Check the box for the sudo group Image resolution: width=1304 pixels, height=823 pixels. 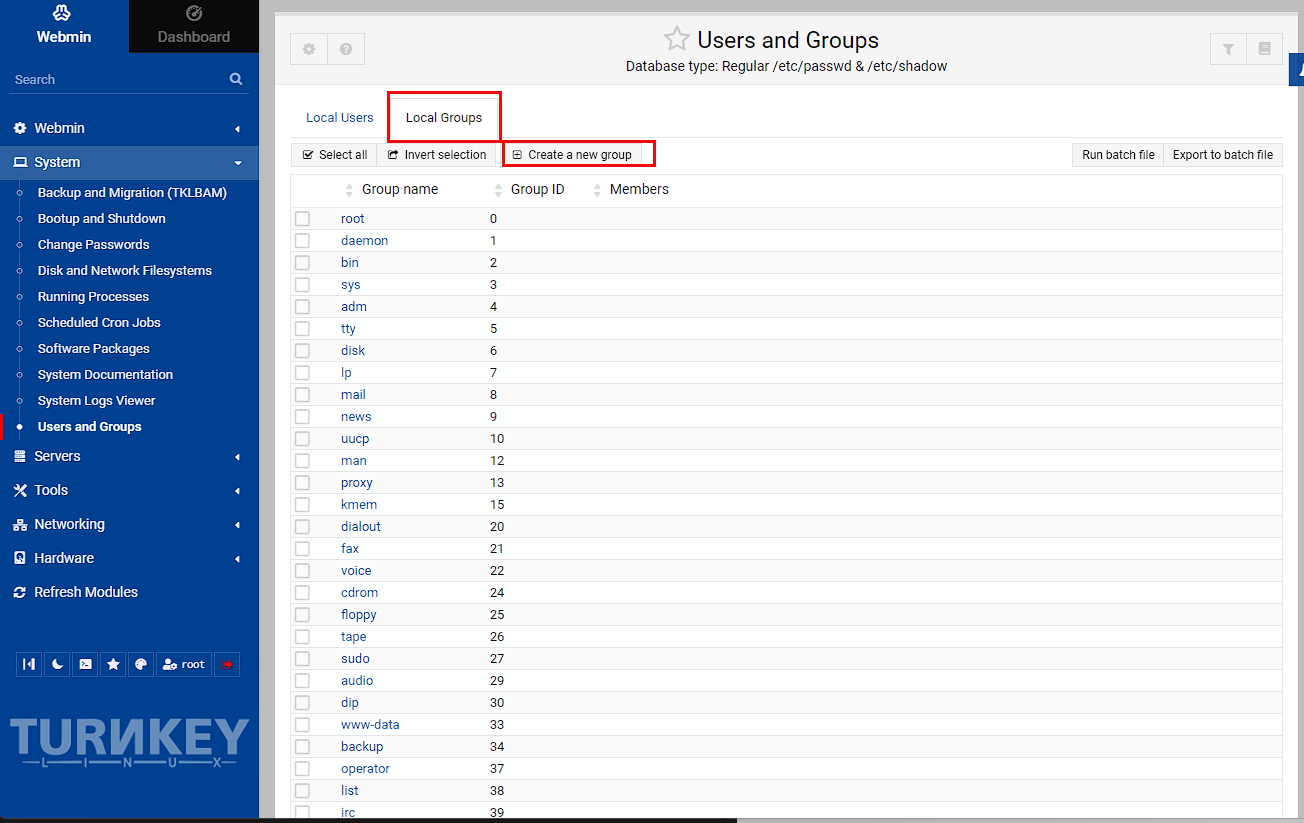tap(302, 659)
